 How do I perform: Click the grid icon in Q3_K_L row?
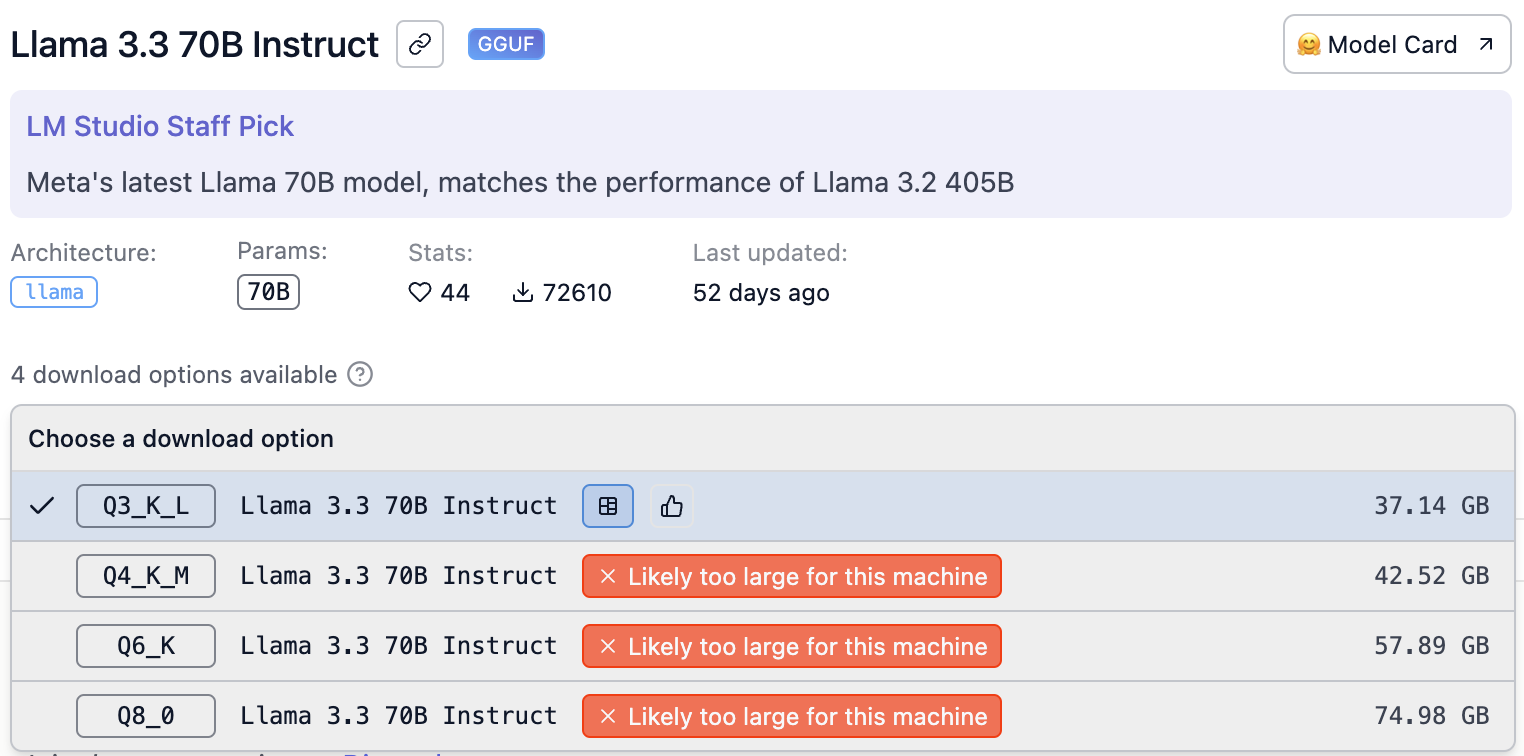pyautogui.click(x=608, y=506)
